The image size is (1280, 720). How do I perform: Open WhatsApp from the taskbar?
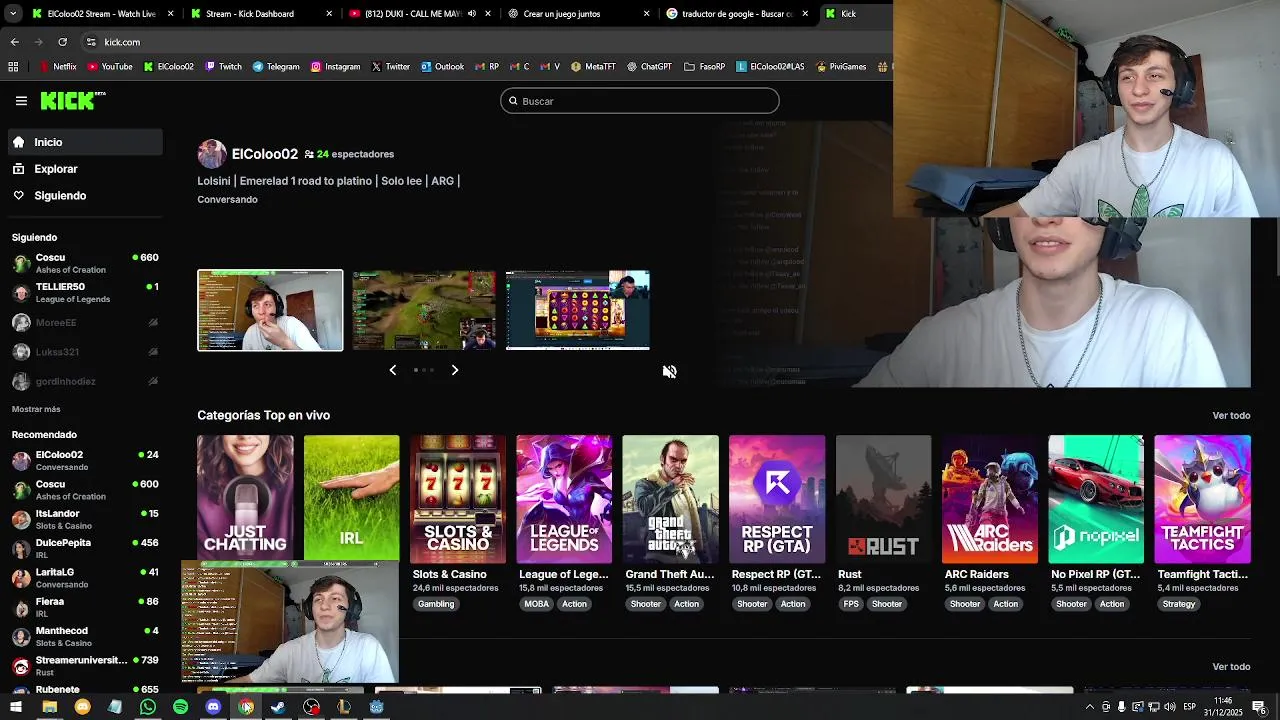point(148,707)
